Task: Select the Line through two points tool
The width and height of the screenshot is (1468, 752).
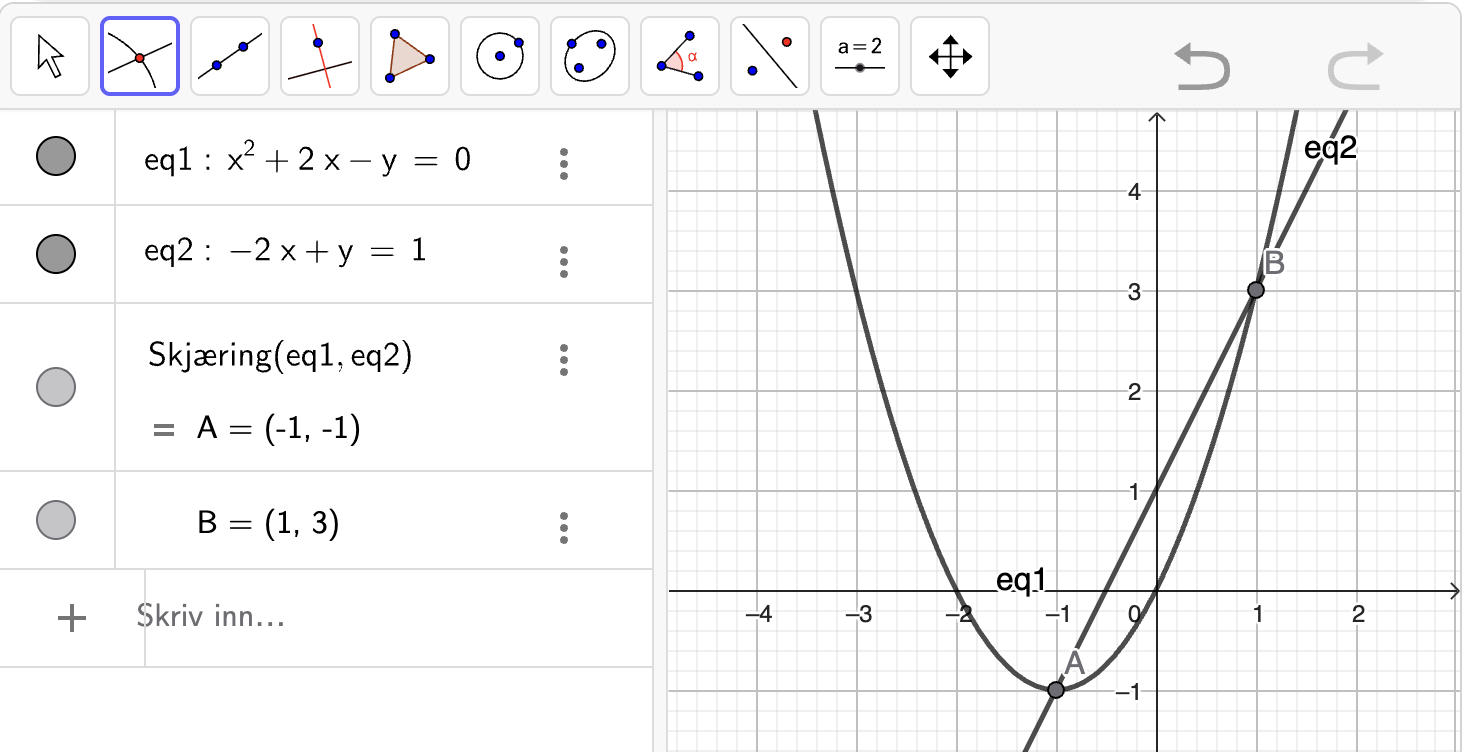Action: coord(230,56)
